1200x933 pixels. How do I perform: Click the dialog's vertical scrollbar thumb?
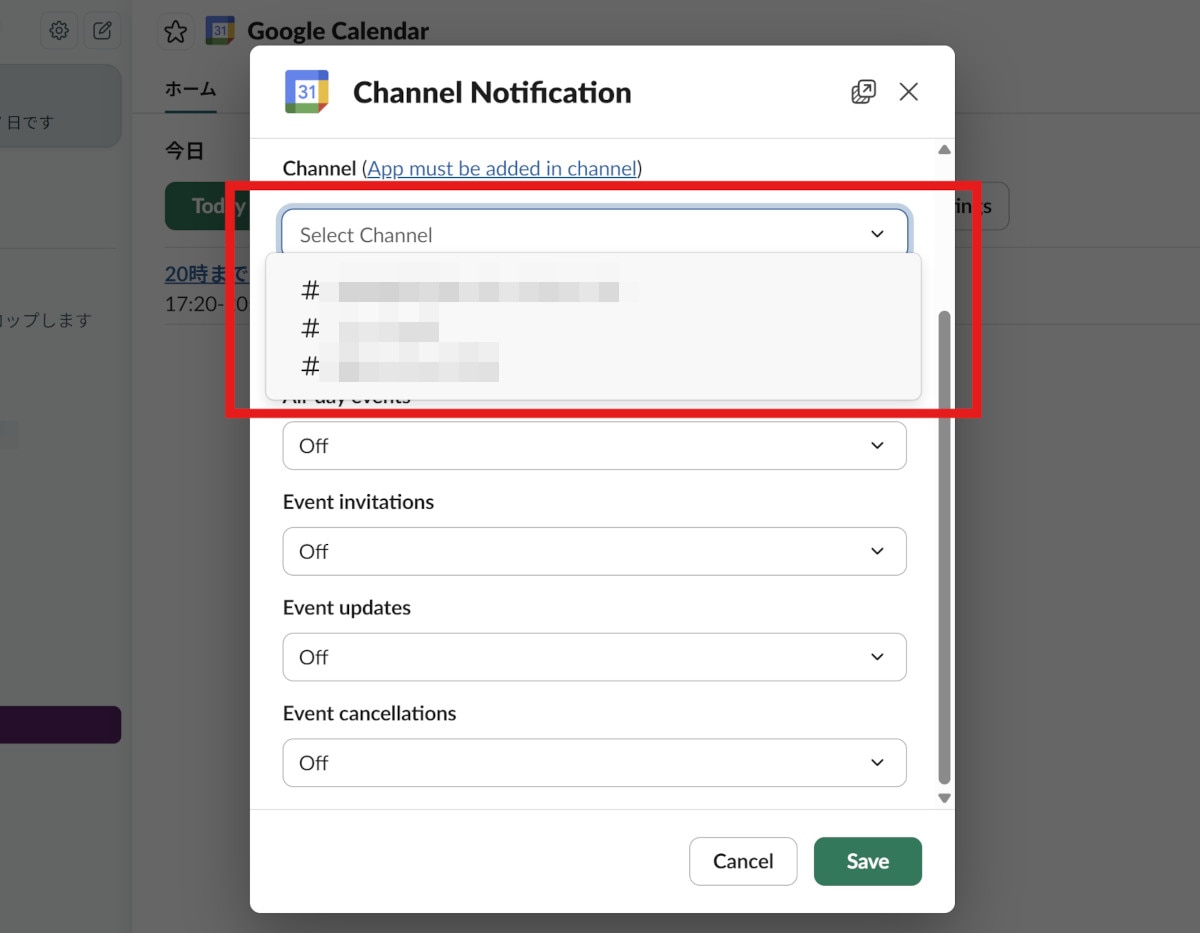click(943, 545)
